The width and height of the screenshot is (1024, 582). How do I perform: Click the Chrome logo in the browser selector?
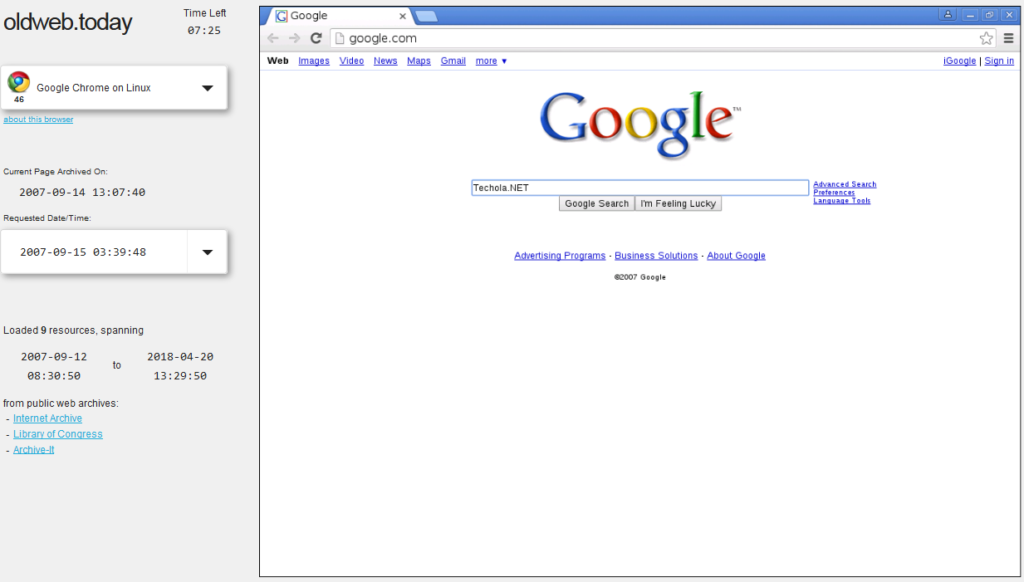point(19,82)
